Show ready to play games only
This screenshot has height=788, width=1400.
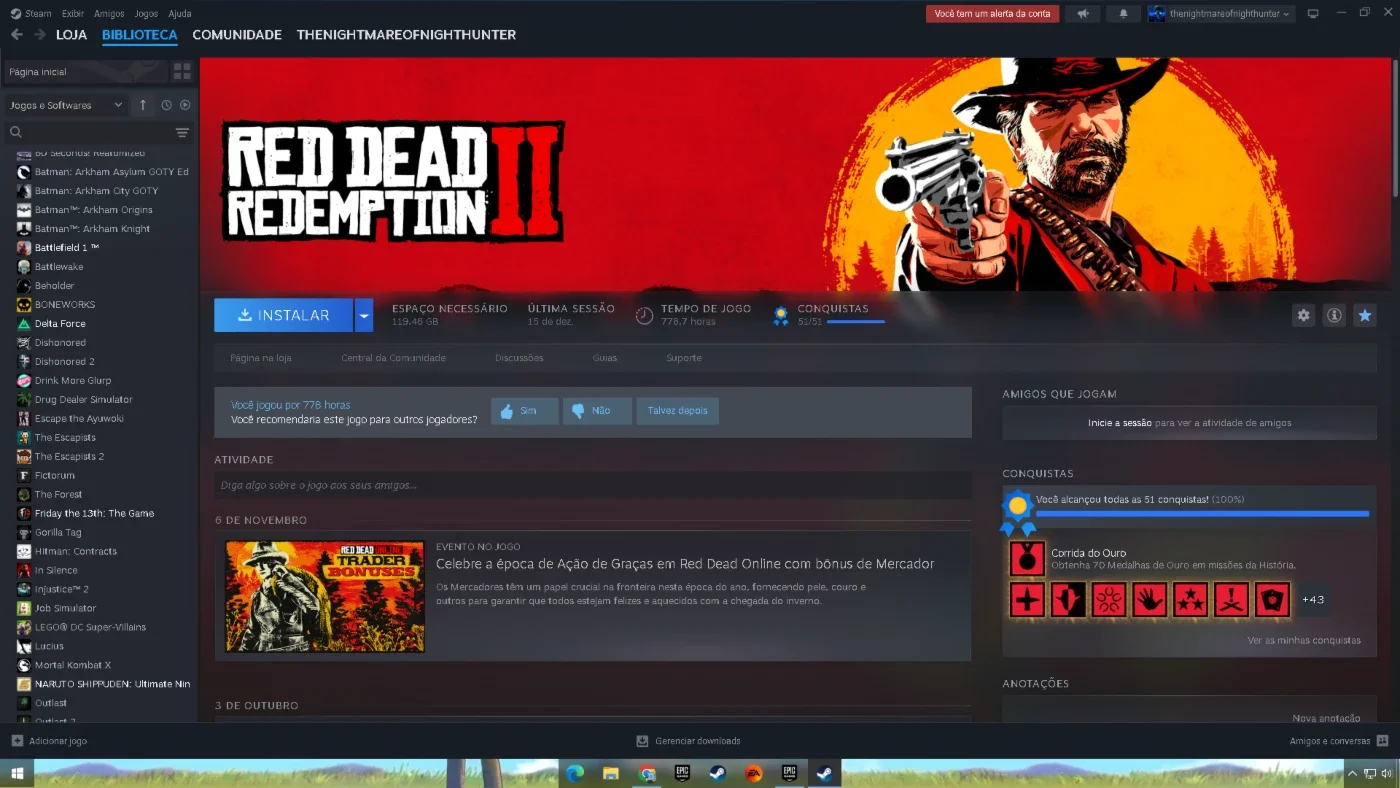pos(185,105)
